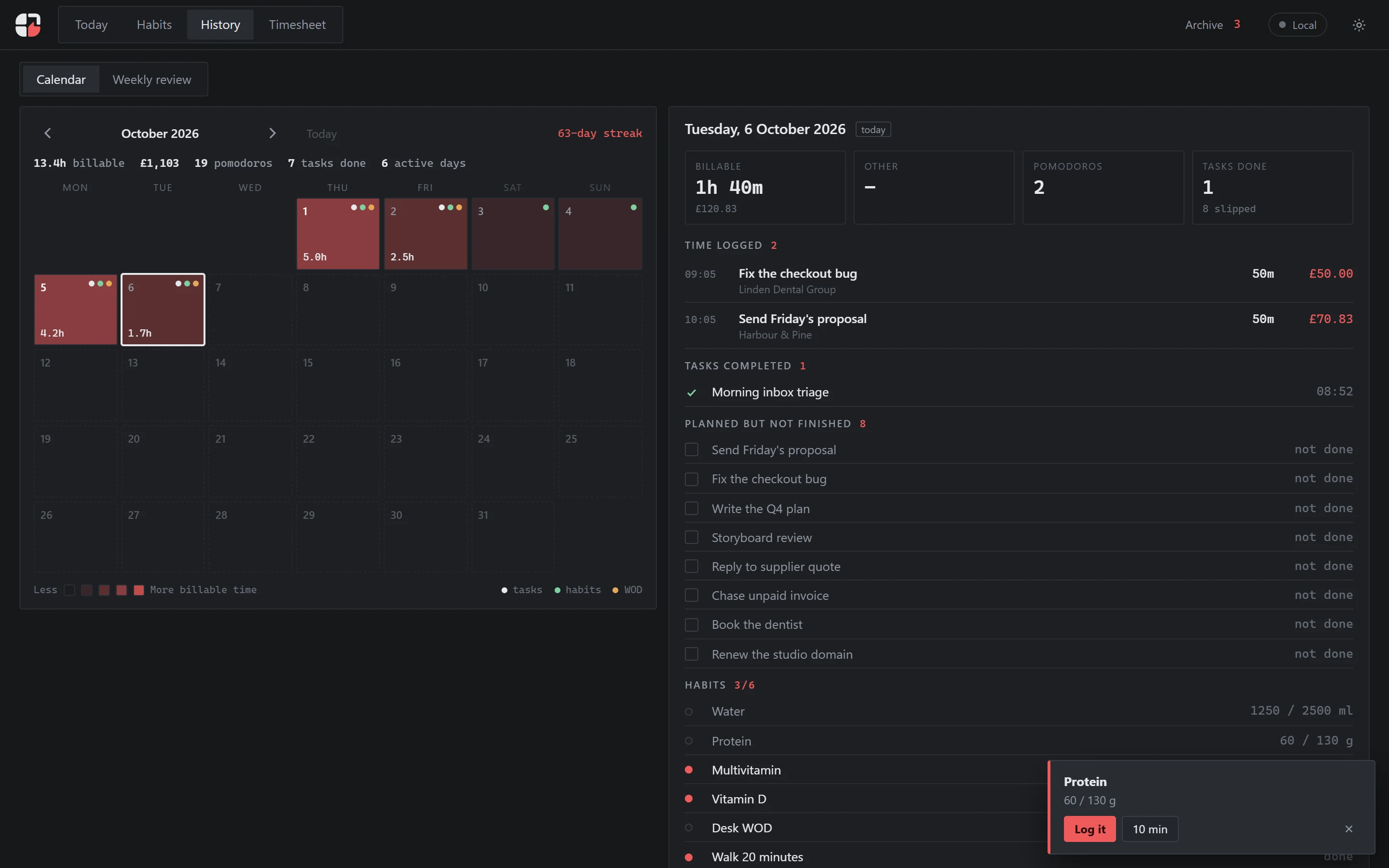Viewport: 1389px width, 868px height.
Task: Click the app logo icon
Action: [27, 25]
